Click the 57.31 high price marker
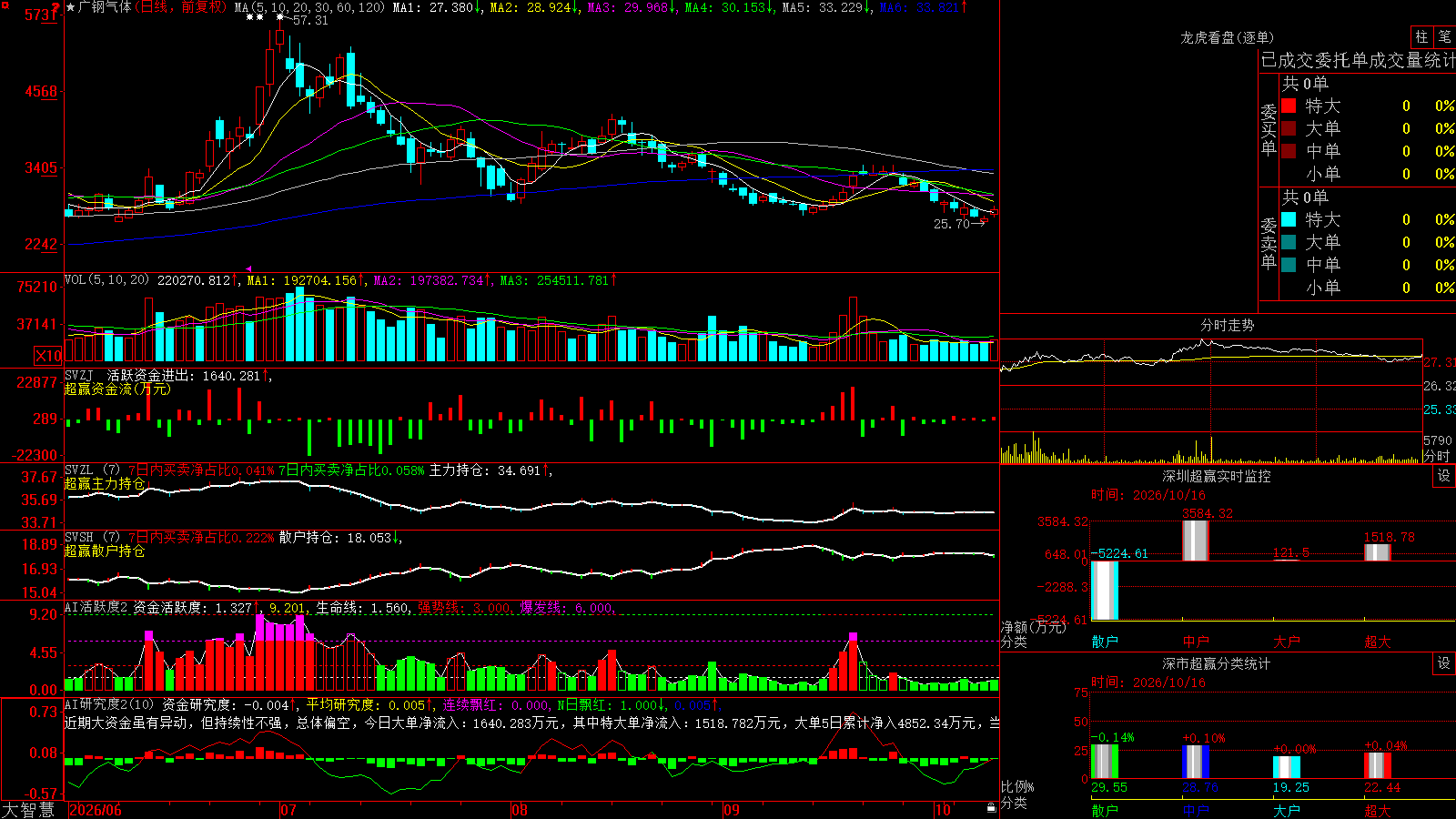Viewport: 1456px width, 819px height. (310, 20)
